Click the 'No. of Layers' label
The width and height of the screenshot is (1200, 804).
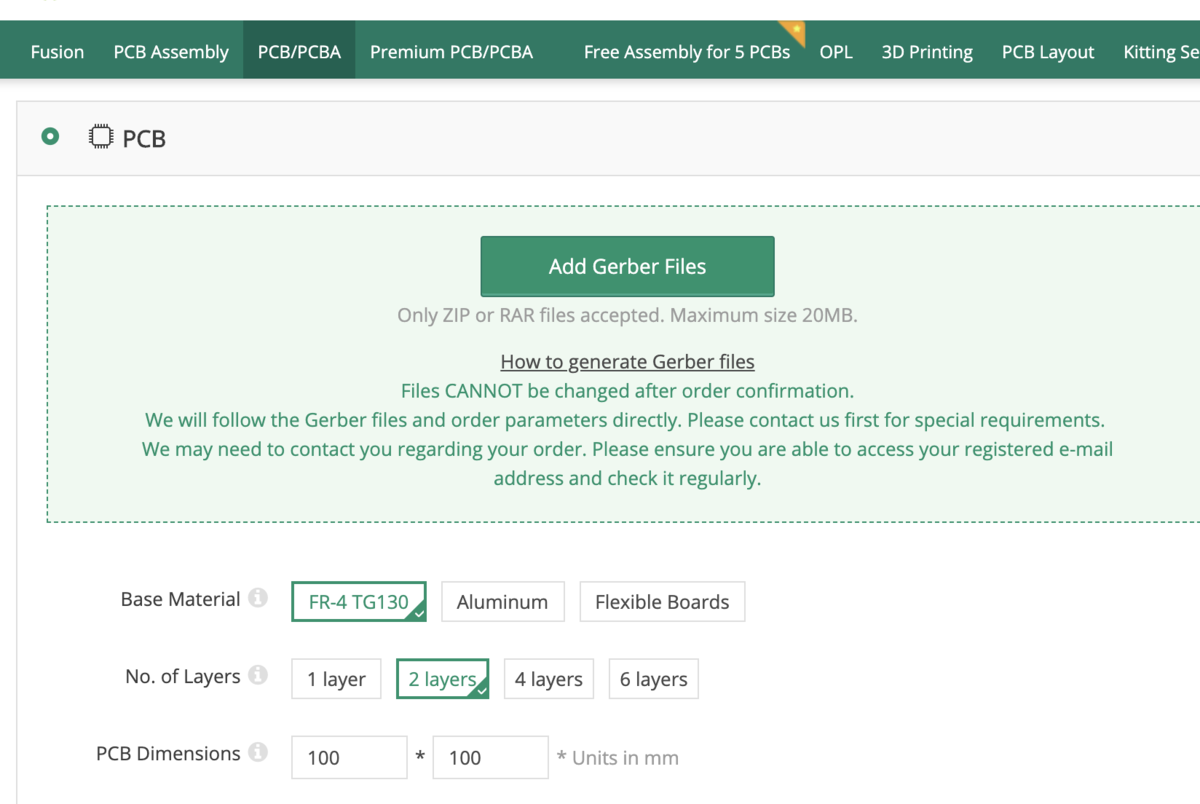pos(183,676)
